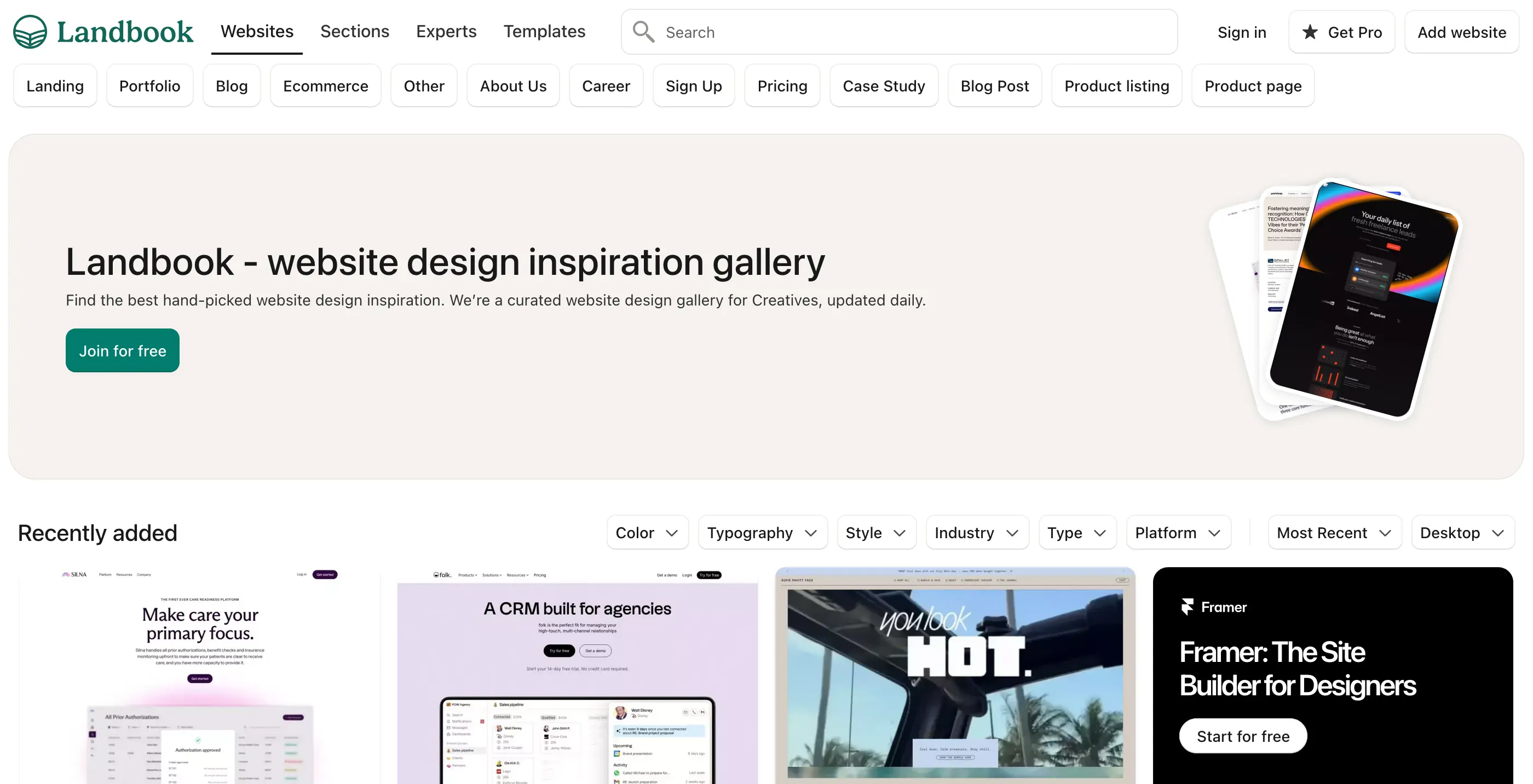
Task: Select the Sign Up category chip
Action: [x=693, y=86]
